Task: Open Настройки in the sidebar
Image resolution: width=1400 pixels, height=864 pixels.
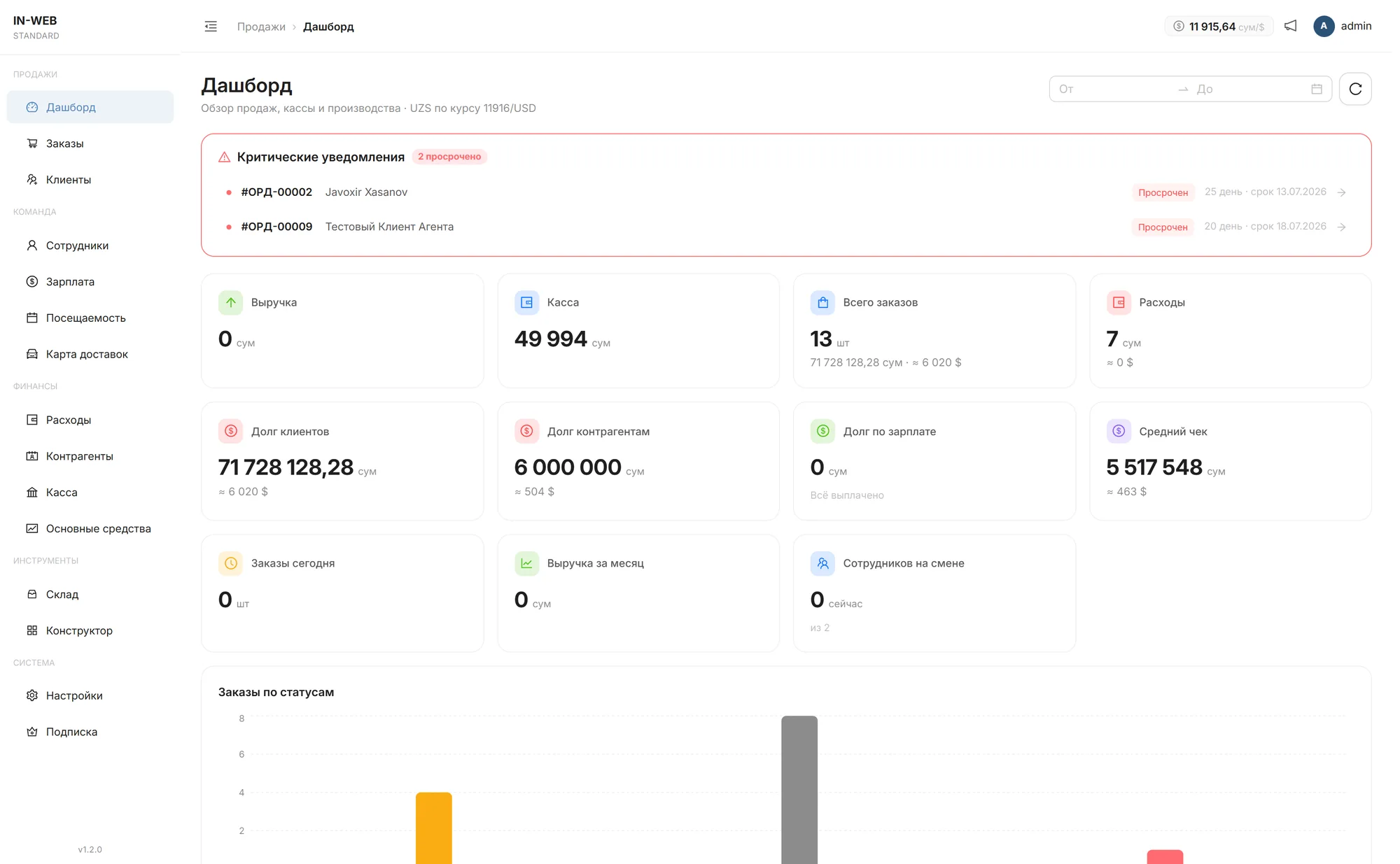Action: click(90, 695)
